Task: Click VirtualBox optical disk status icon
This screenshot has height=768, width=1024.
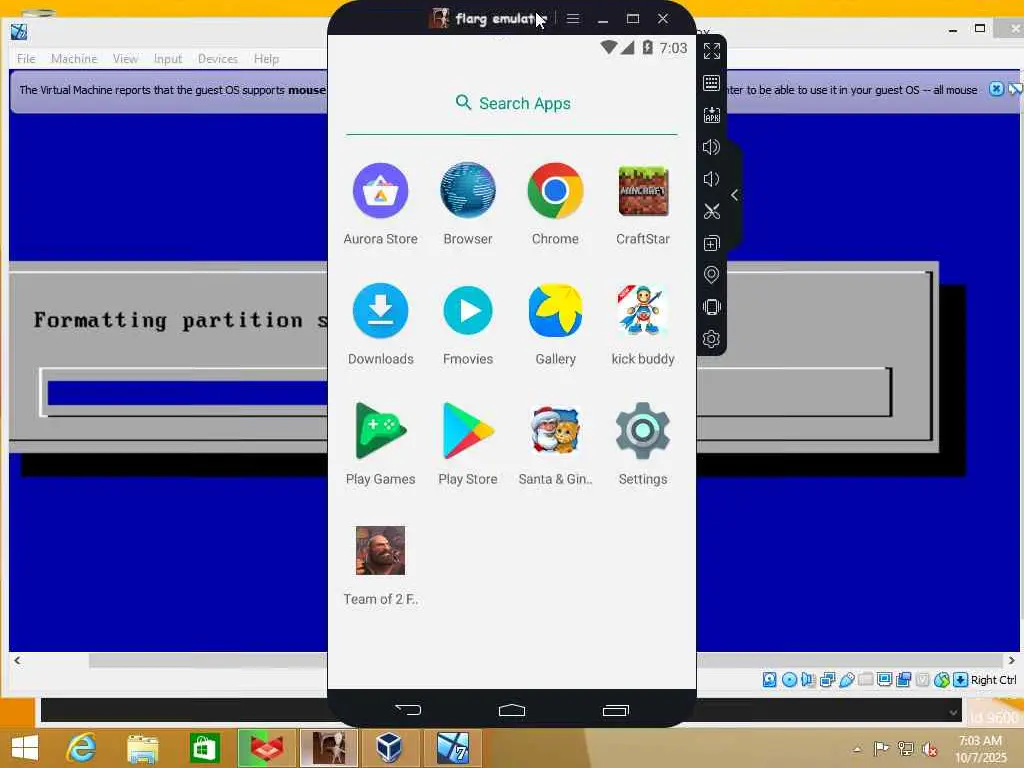Action: tap(789, 680)
